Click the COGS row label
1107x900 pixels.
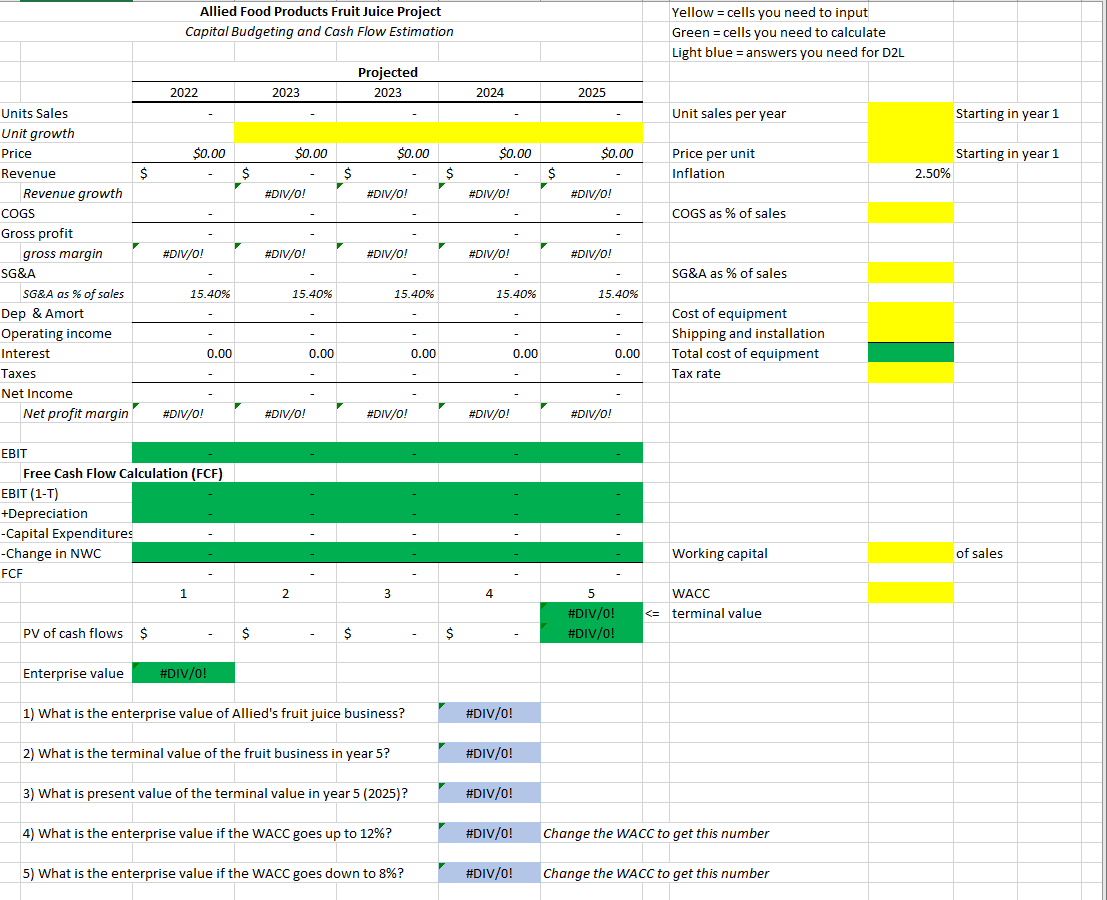18,213
